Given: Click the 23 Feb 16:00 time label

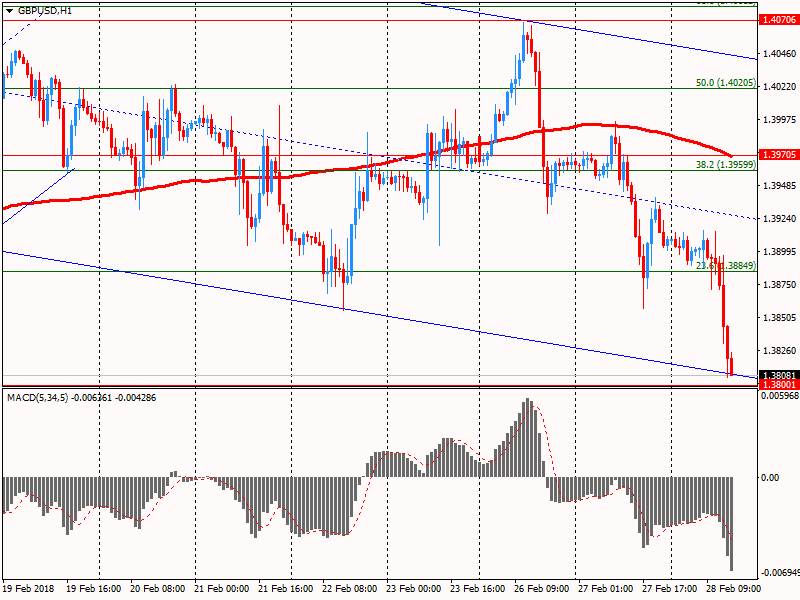Looking at the screenshot, I should [478, 588].
